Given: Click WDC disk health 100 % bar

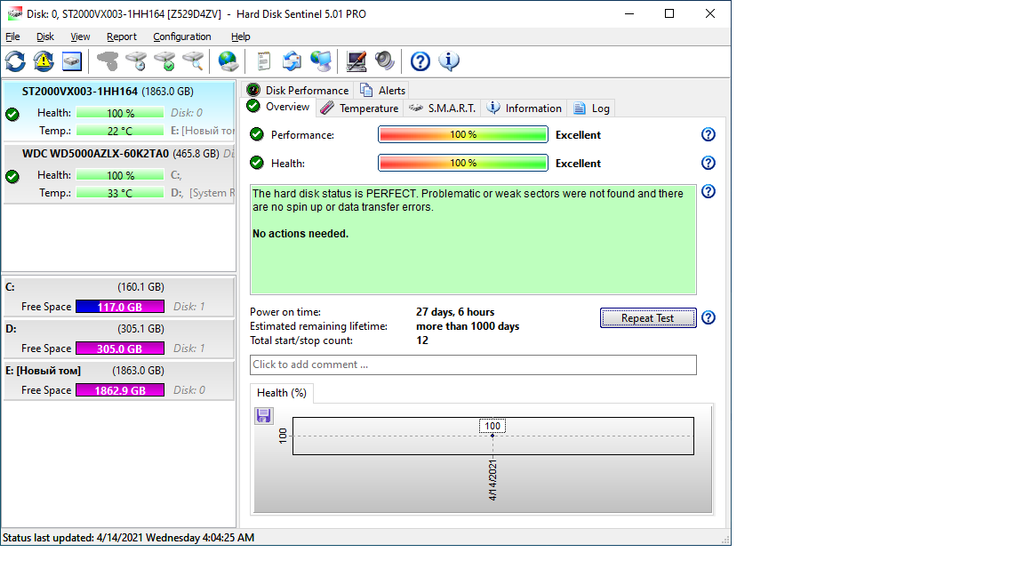Looking at the screenshot, I should 120,176.
